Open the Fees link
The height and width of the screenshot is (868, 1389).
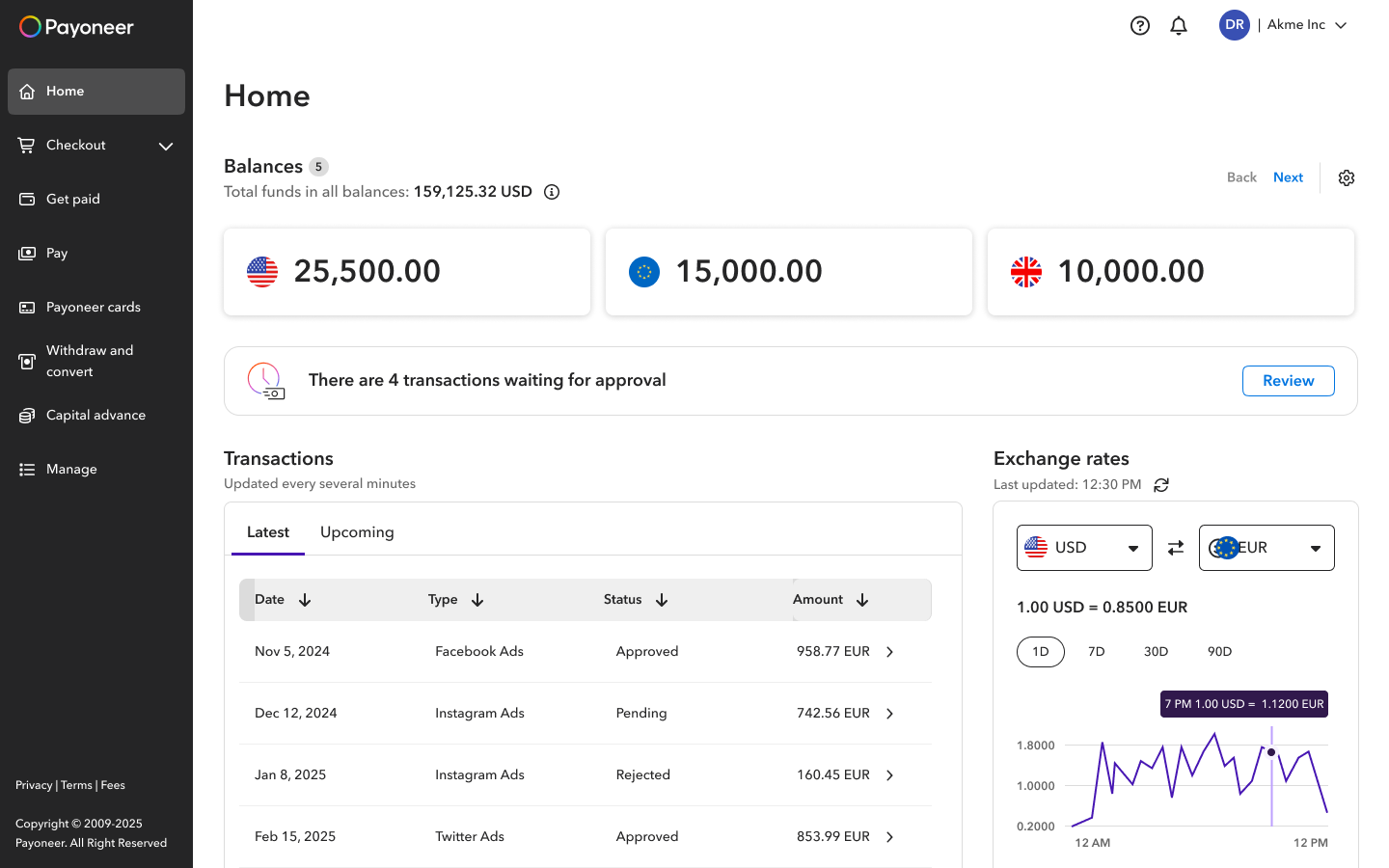(x=113, y=785)
